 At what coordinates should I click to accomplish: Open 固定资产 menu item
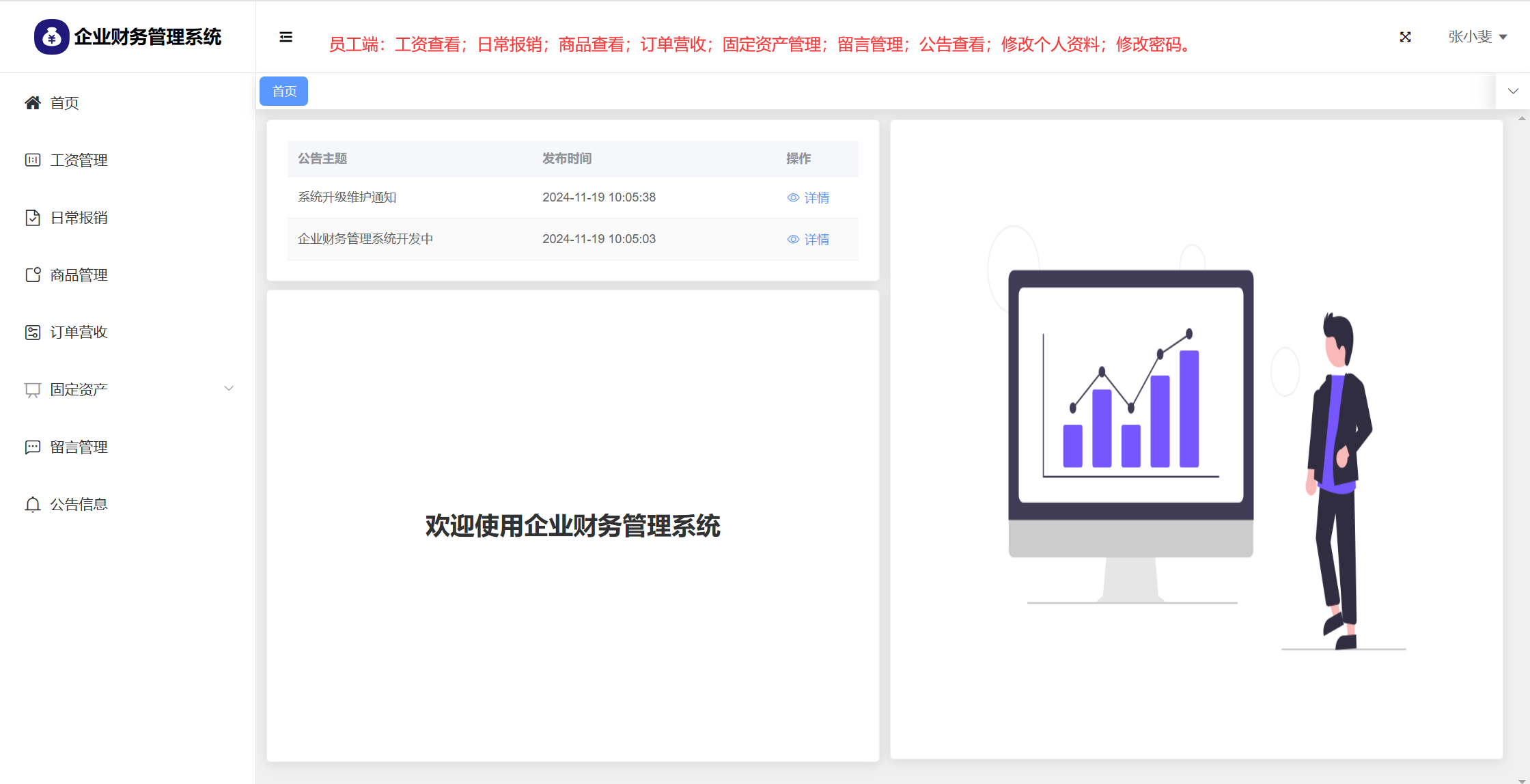point(79,390)
